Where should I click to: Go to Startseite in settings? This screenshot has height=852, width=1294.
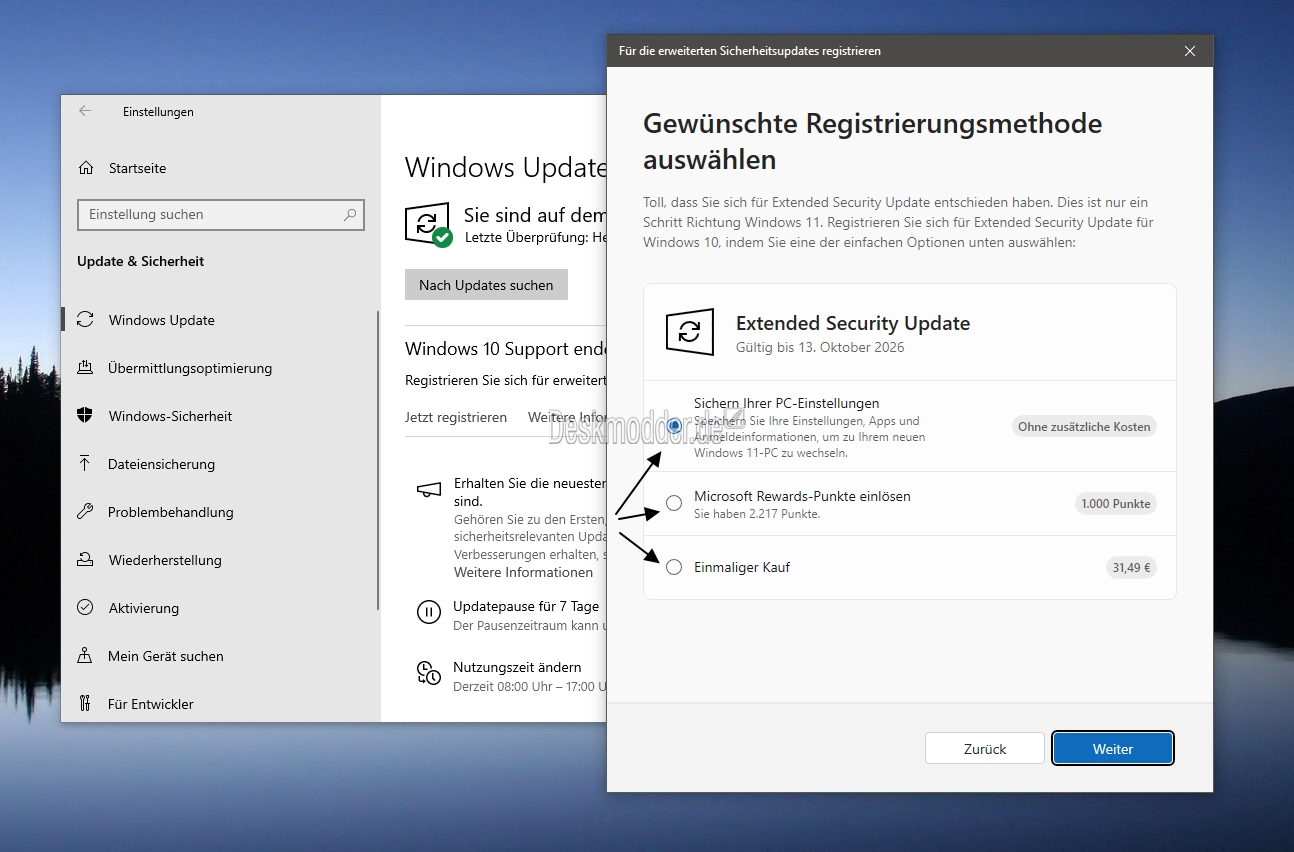coord(137,168)
